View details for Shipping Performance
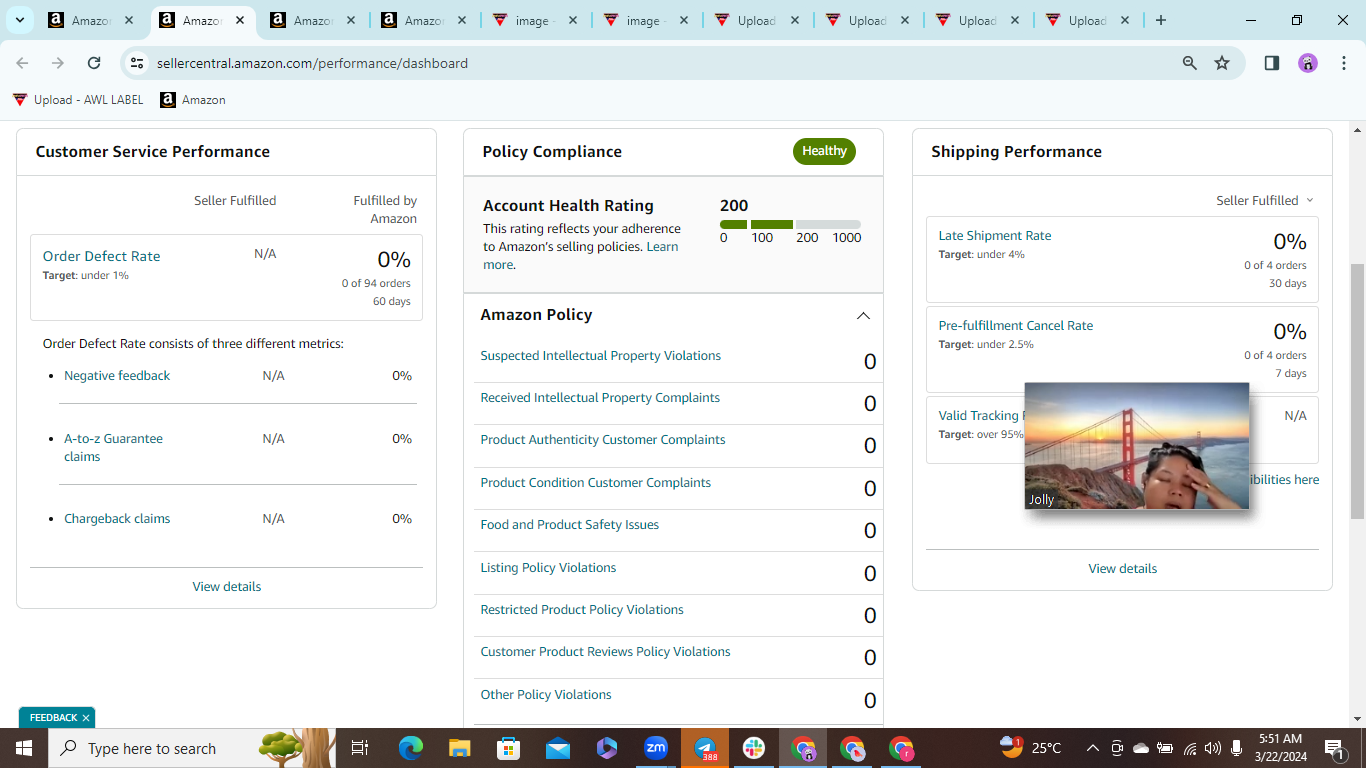 coord(1122,569)
